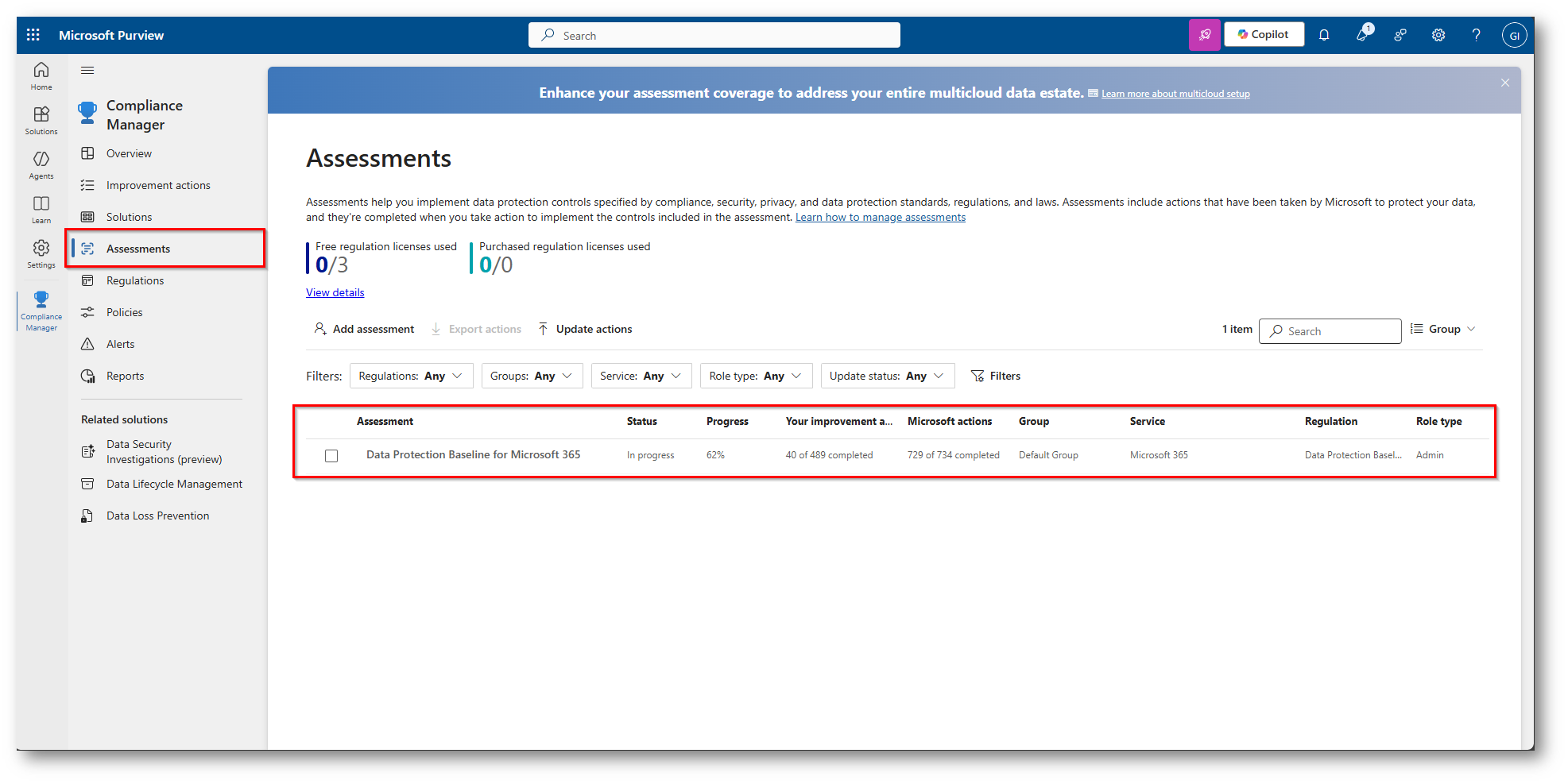Click Add assessment
Screen dimensions: 1568x784
pos(365,330)
